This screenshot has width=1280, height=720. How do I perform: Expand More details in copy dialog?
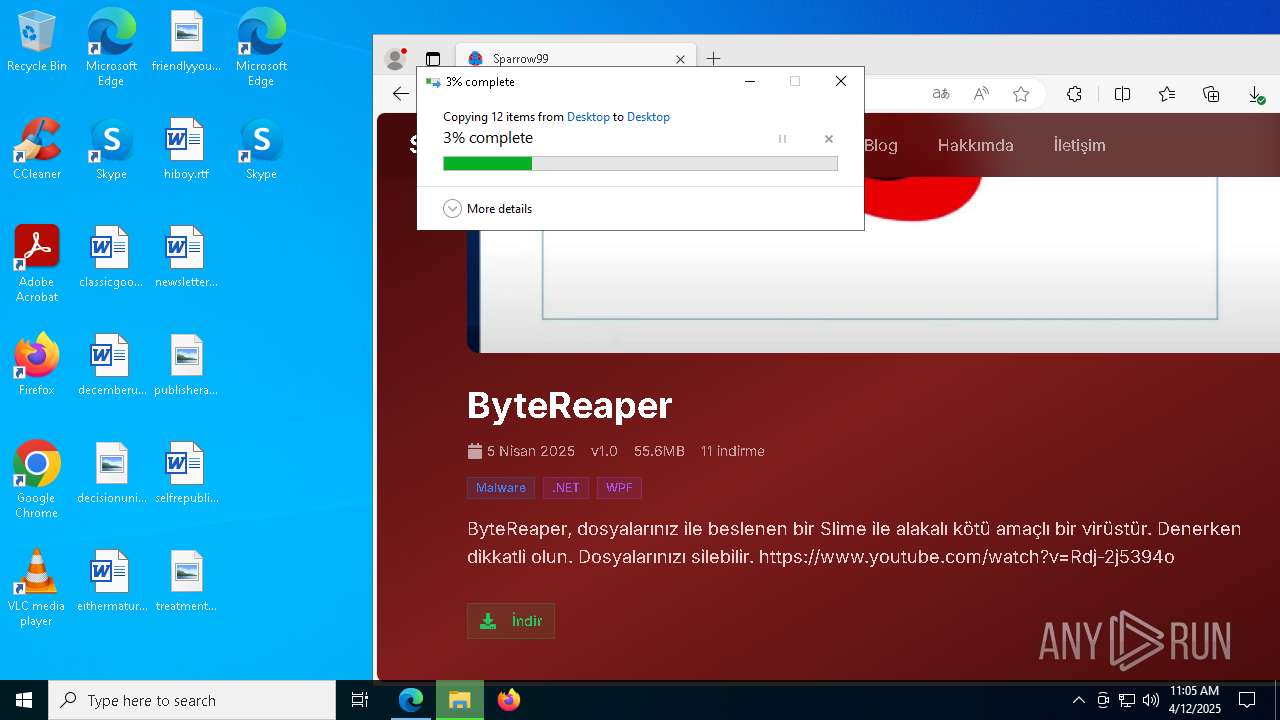pyautogui.click(x=487, y=208)
